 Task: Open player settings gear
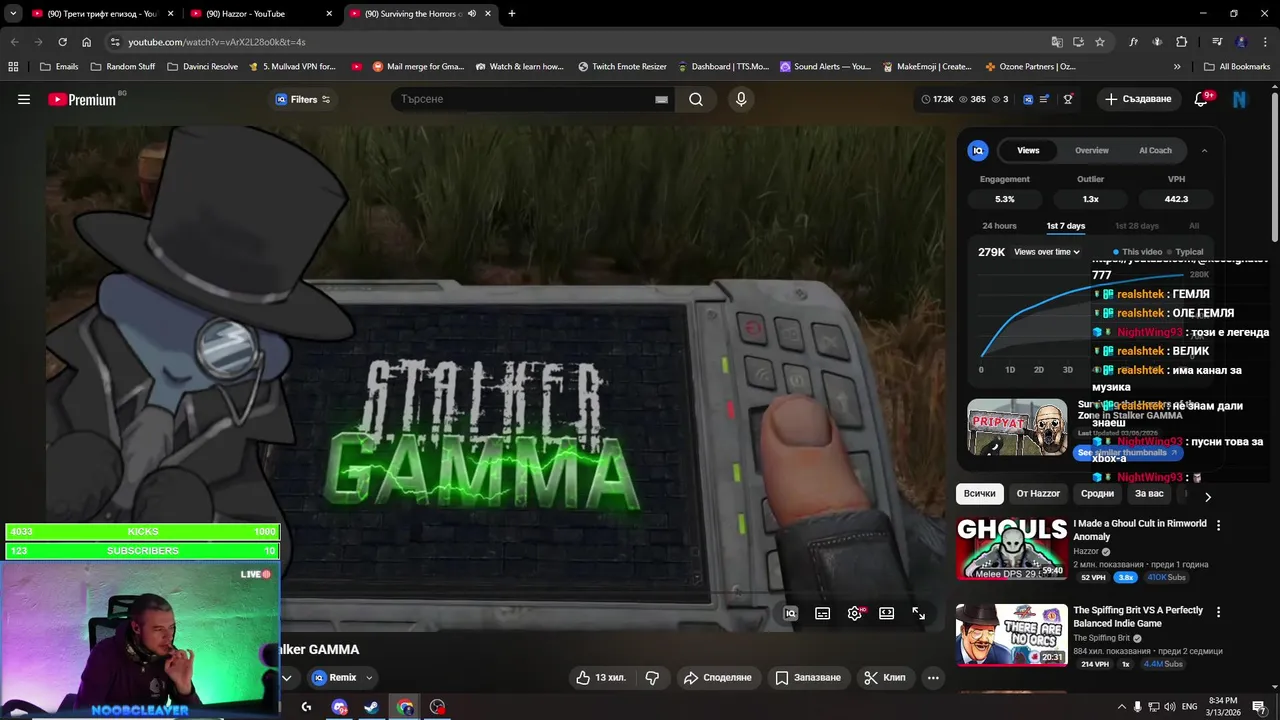pyautogui.click(x=855, y=613)
